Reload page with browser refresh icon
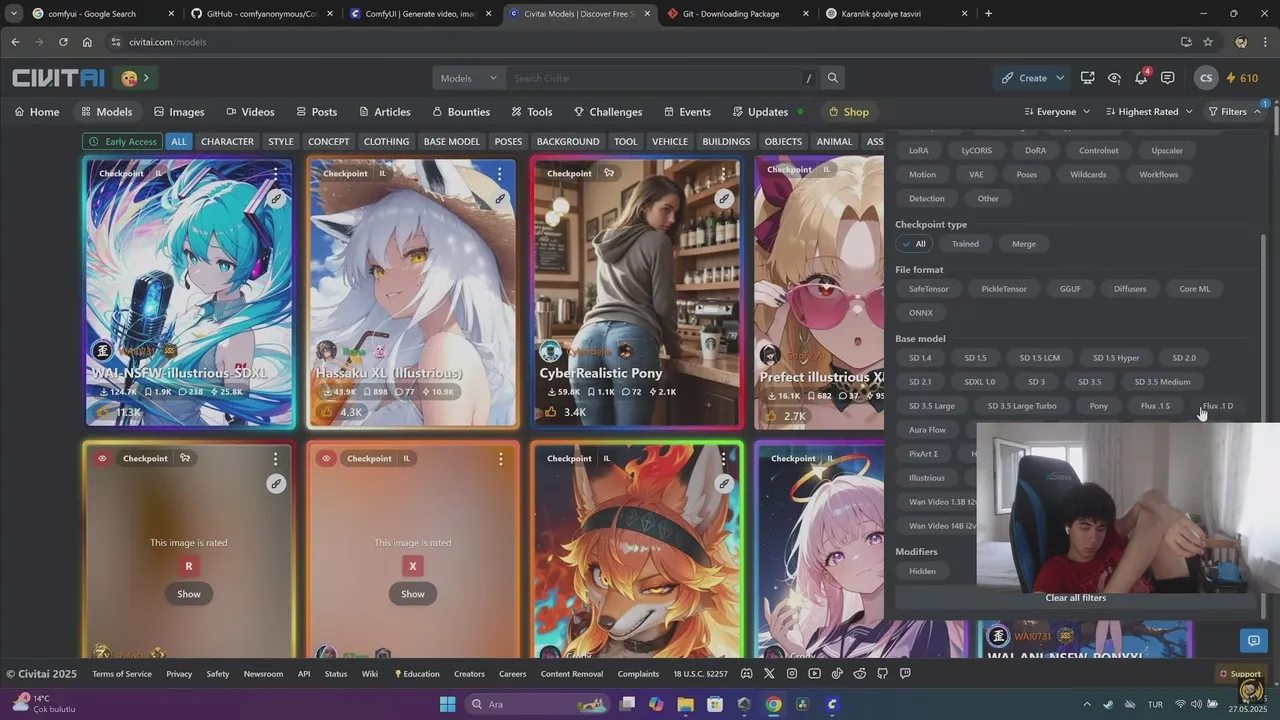 (63, 42)
